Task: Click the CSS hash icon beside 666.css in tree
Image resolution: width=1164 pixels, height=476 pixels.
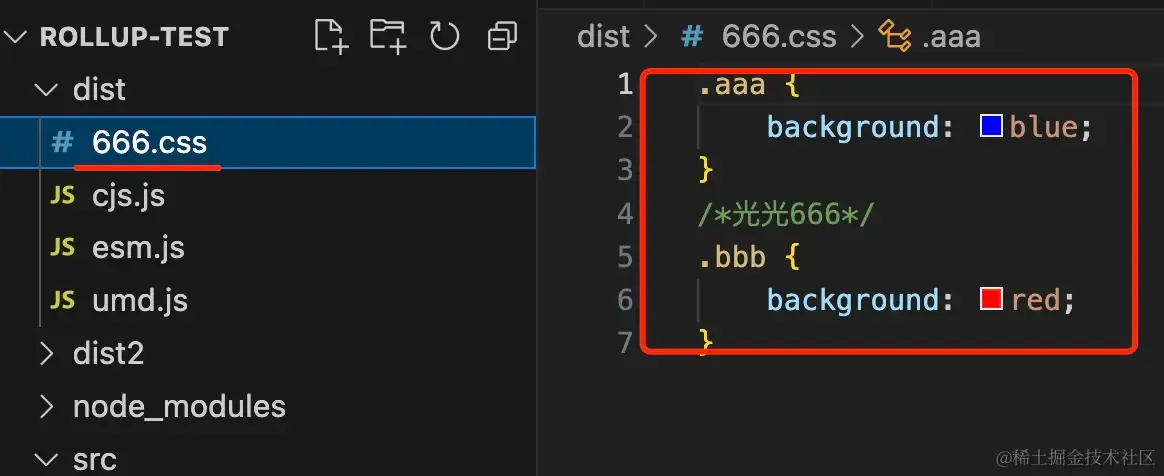Action: [x=62, y=143]
